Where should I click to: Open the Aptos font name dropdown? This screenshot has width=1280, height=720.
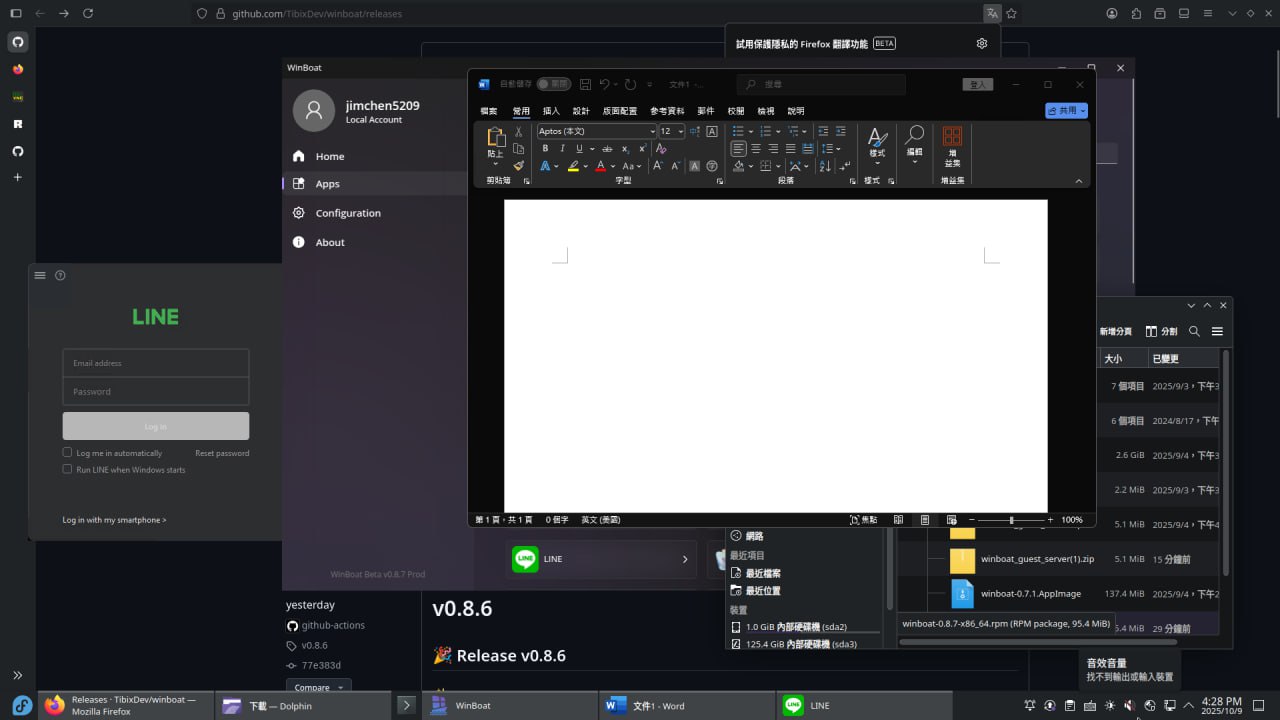click(652, 131)
